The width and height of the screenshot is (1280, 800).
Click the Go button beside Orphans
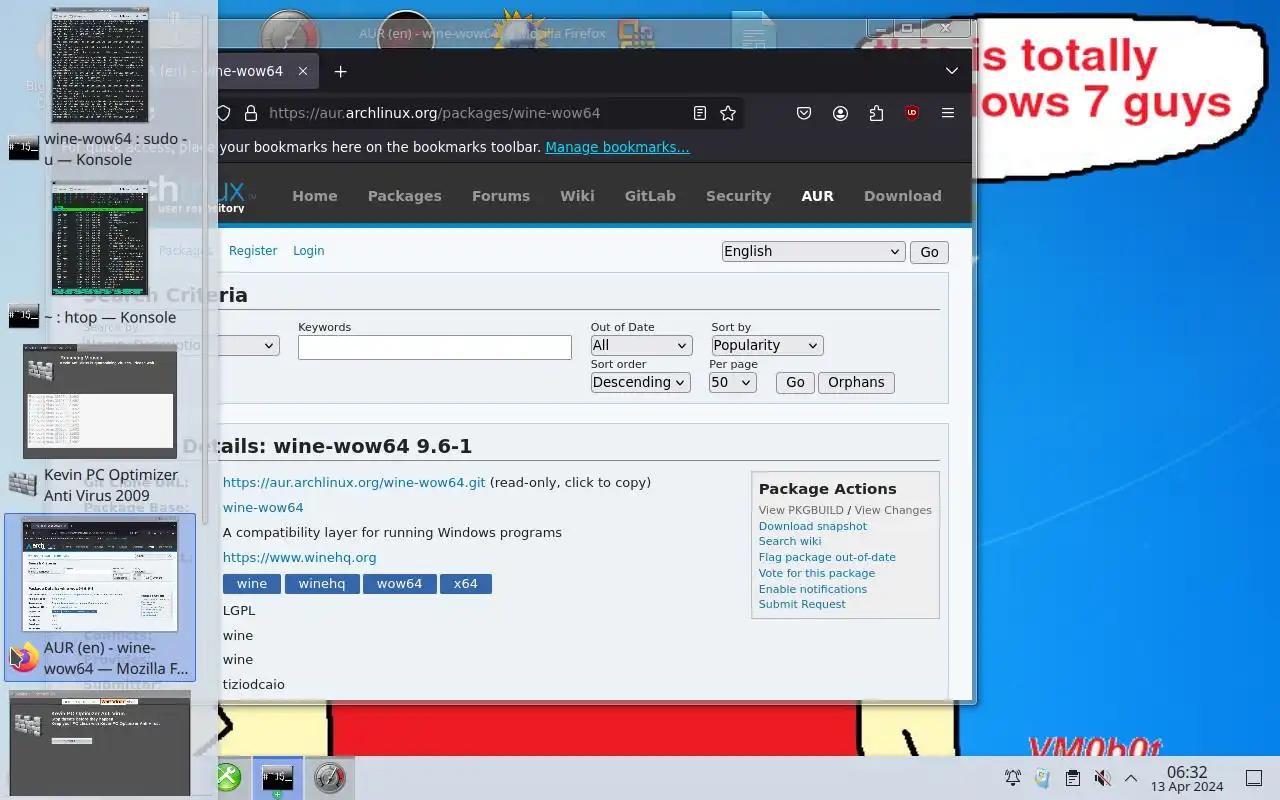(795, 382)
